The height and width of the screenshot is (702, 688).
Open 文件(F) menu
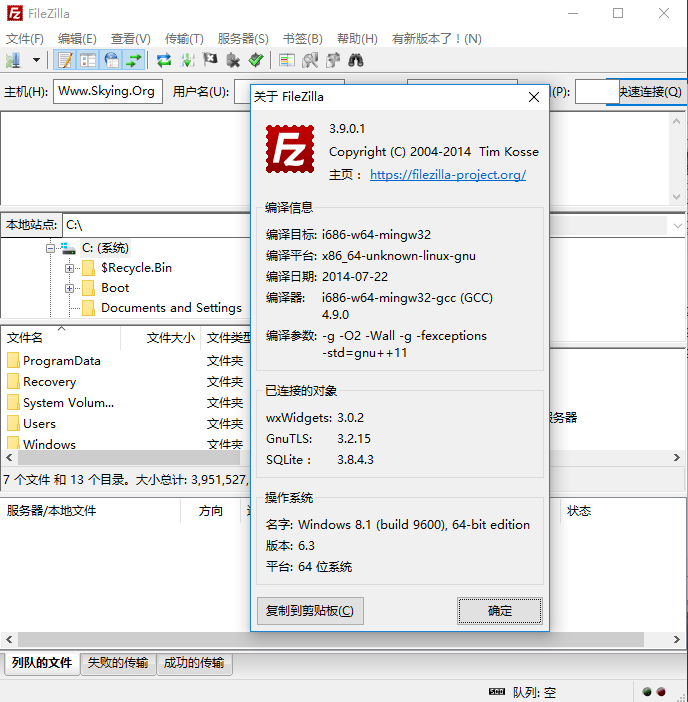(x=25, y=39)
